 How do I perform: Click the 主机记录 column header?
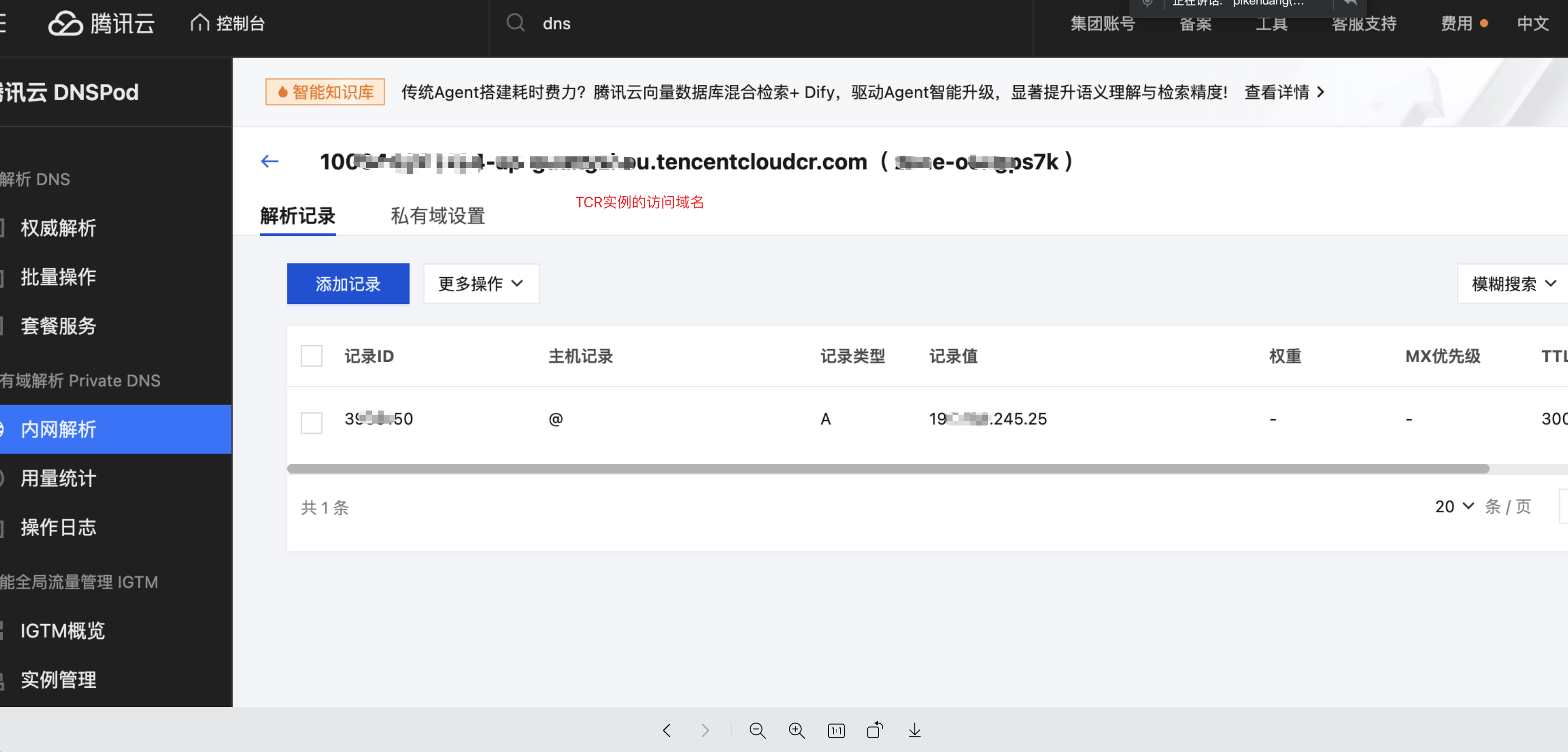click(x=581, y=356)
